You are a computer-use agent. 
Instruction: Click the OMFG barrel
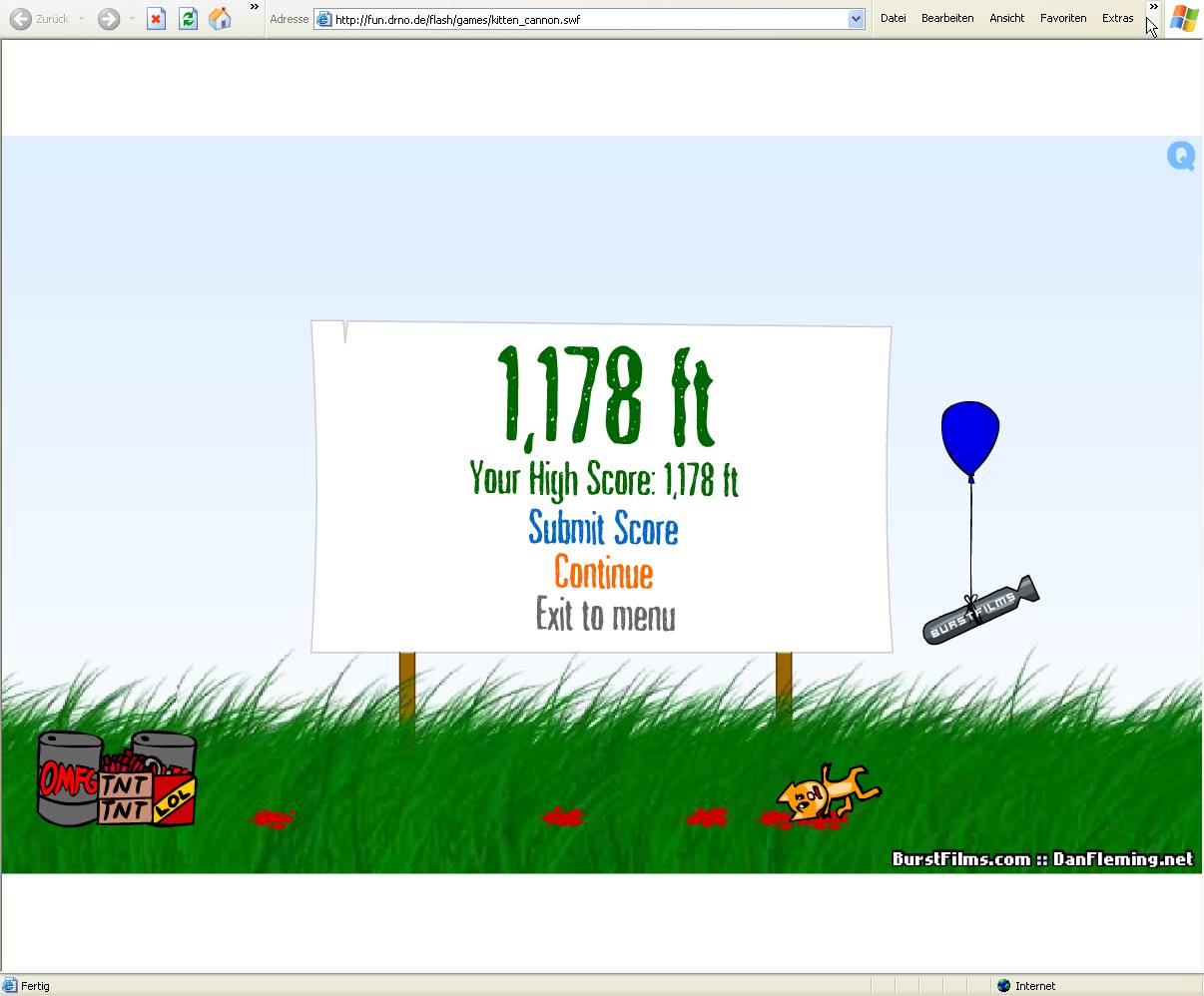(69, 778)
